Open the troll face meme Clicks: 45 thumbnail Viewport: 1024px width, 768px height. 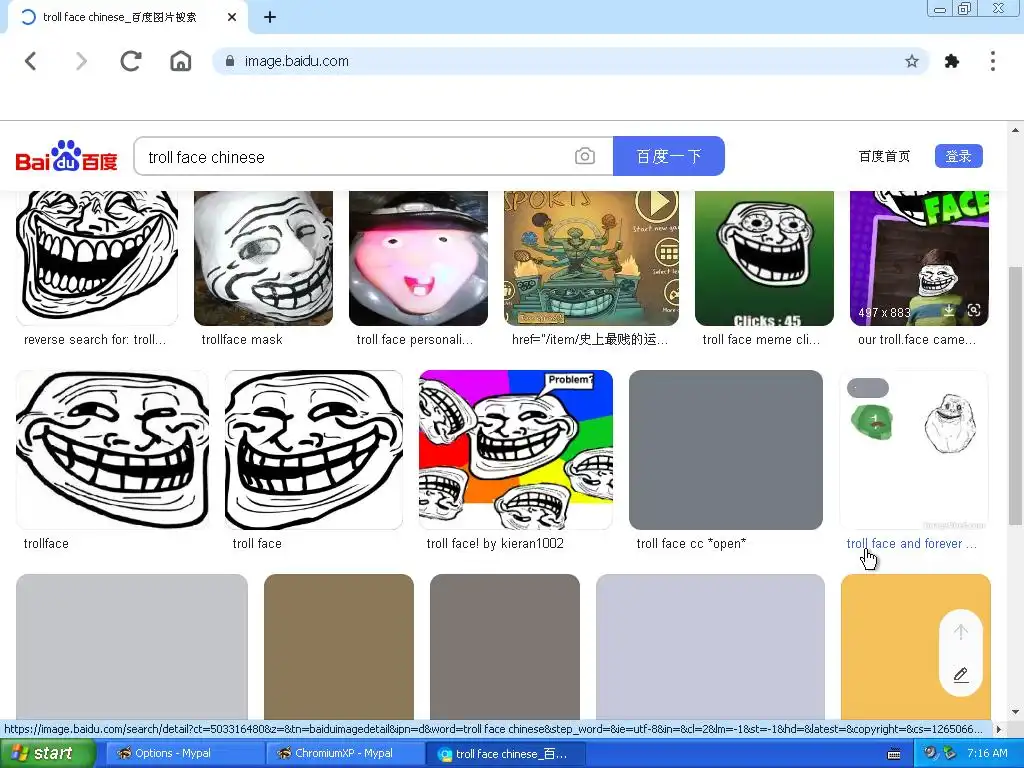(x=764, y=258)
